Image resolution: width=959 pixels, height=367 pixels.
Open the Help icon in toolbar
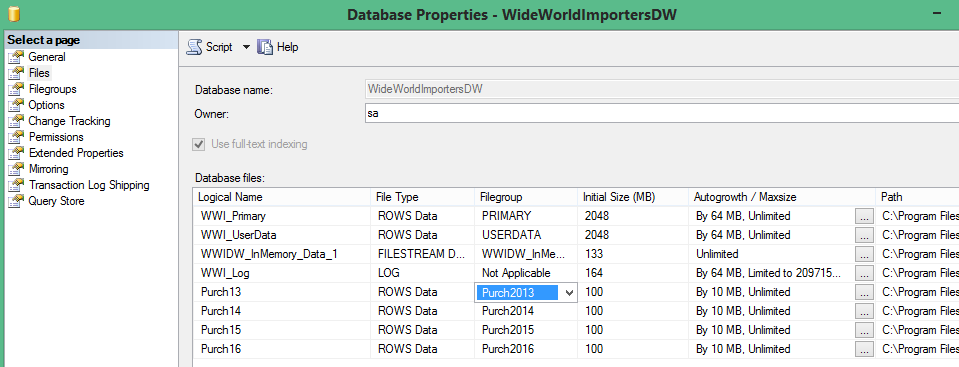(264, 47)
